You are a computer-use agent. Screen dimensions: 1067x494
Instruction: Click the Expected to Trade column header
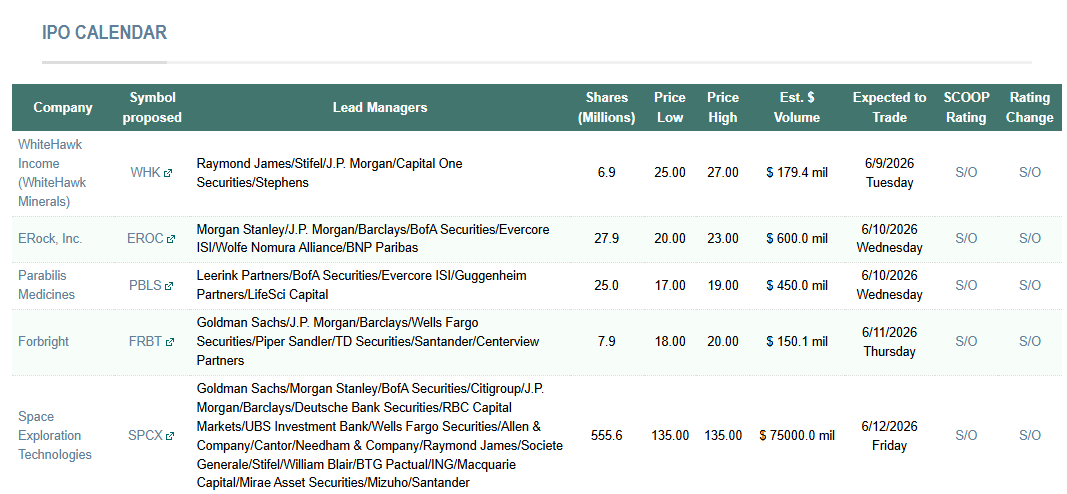click(x=889, y=108)
